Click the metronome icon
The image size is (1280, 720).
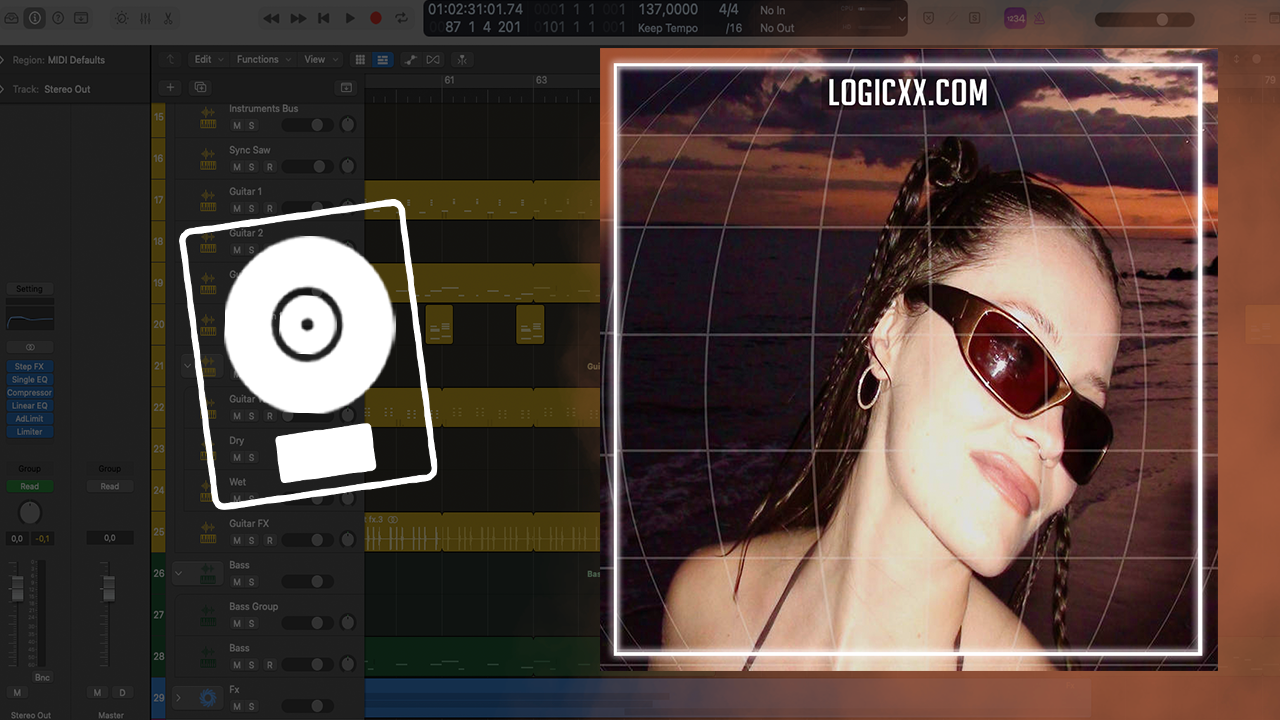pos(1039,18)
